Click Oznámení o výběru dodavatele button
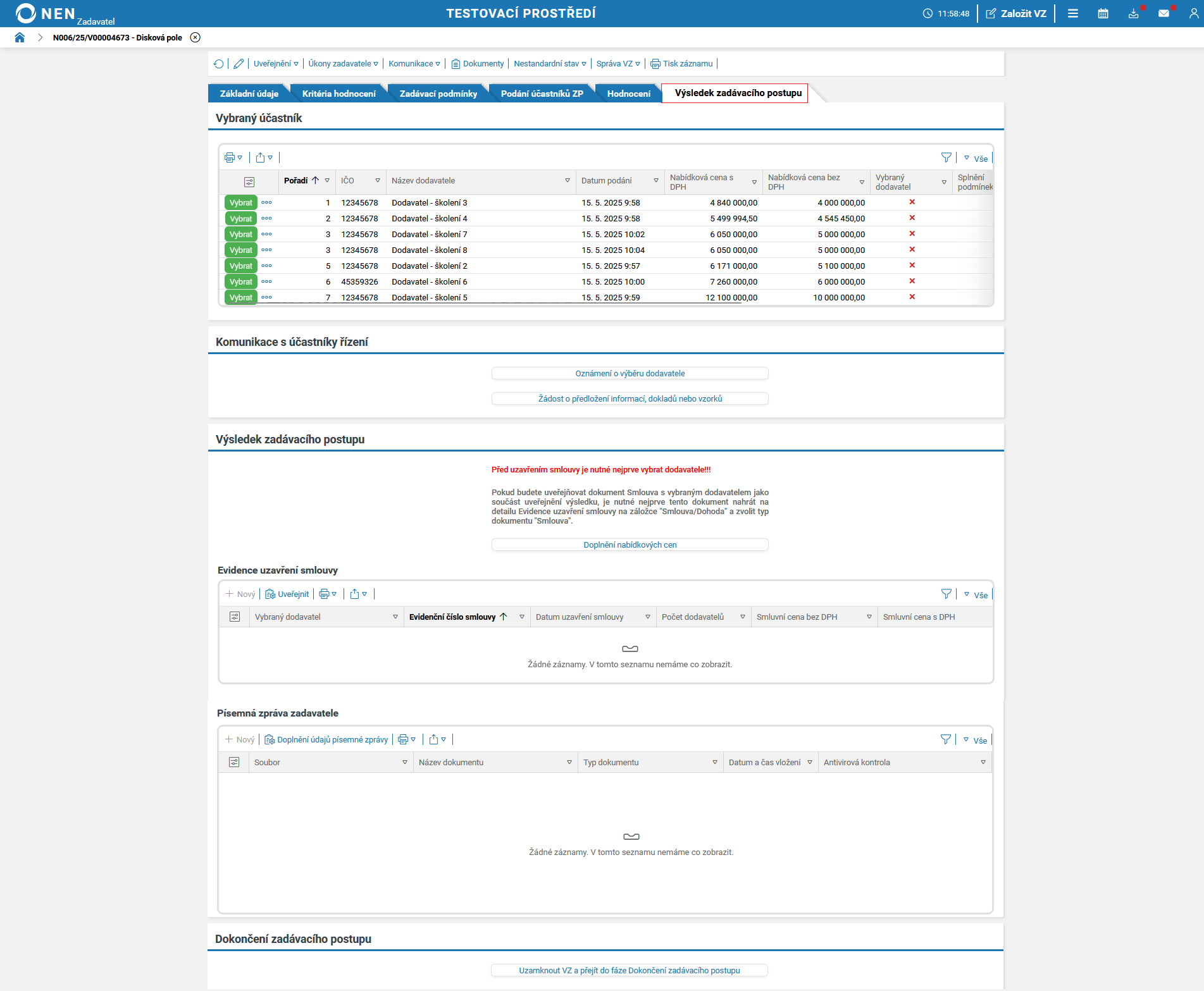The width and height of the screenshot is (1204, 991). pos(630,374)
